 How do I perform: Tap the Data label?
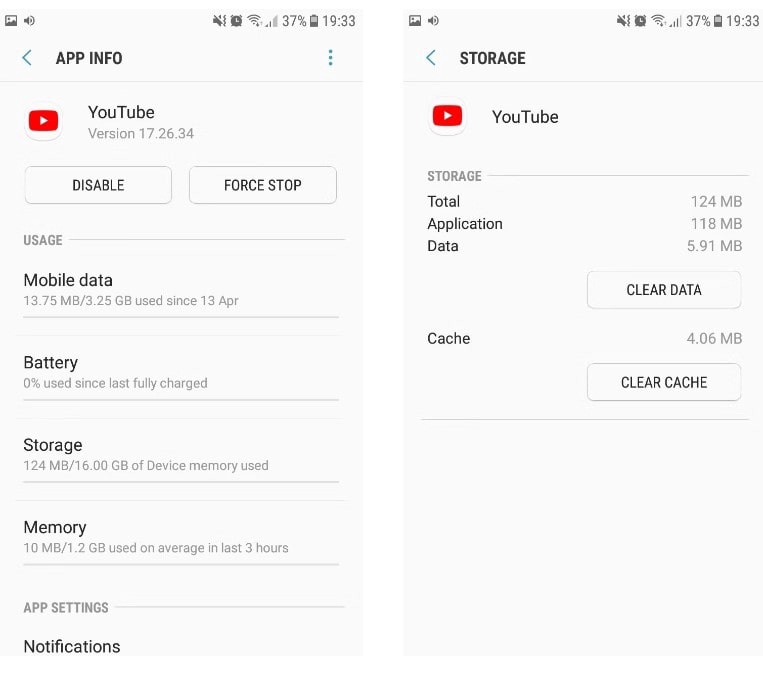443,246
